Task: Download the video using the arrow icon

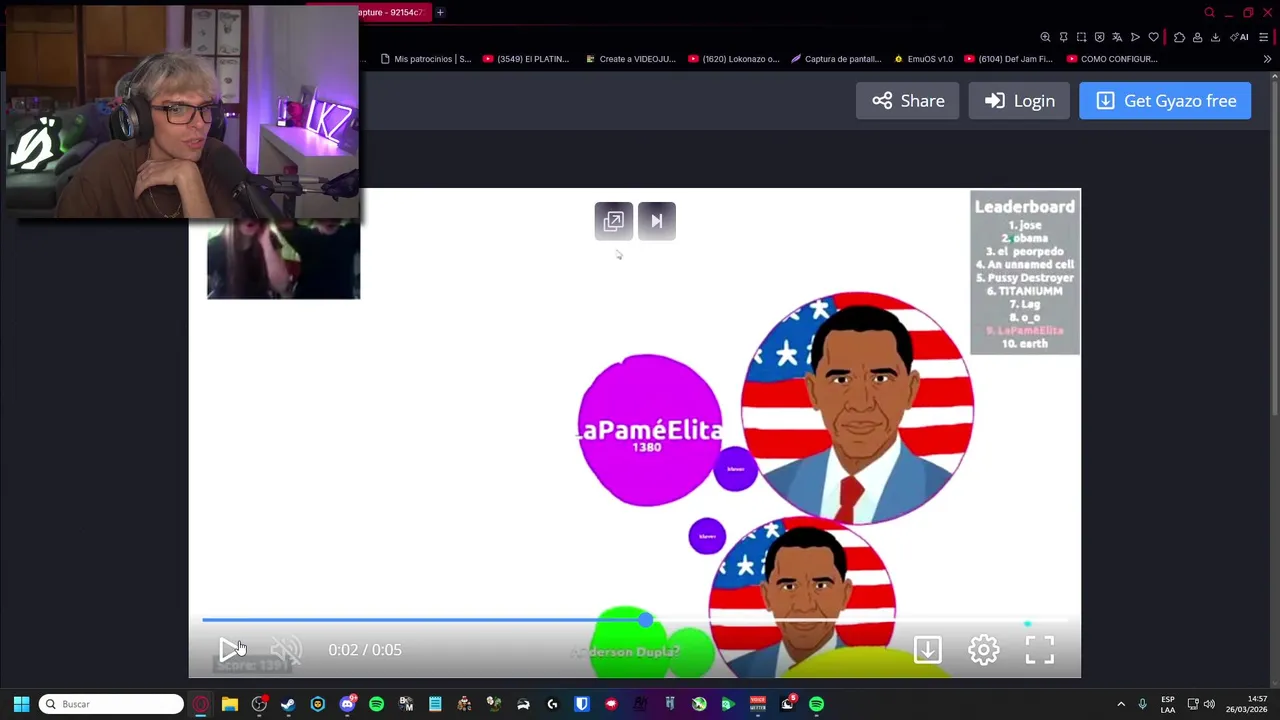Action: pyautogui.click(x=927, y=650)
